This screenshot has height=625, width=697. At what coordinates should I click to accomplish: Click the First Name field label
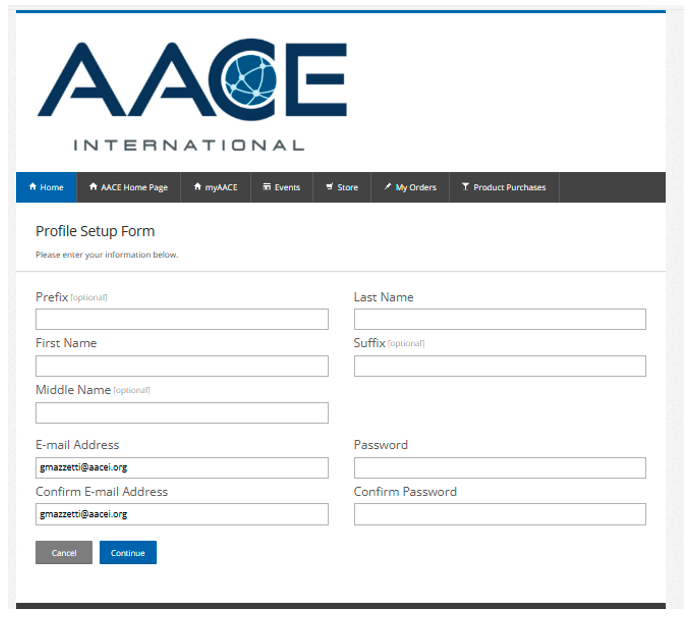pos(66,343)
